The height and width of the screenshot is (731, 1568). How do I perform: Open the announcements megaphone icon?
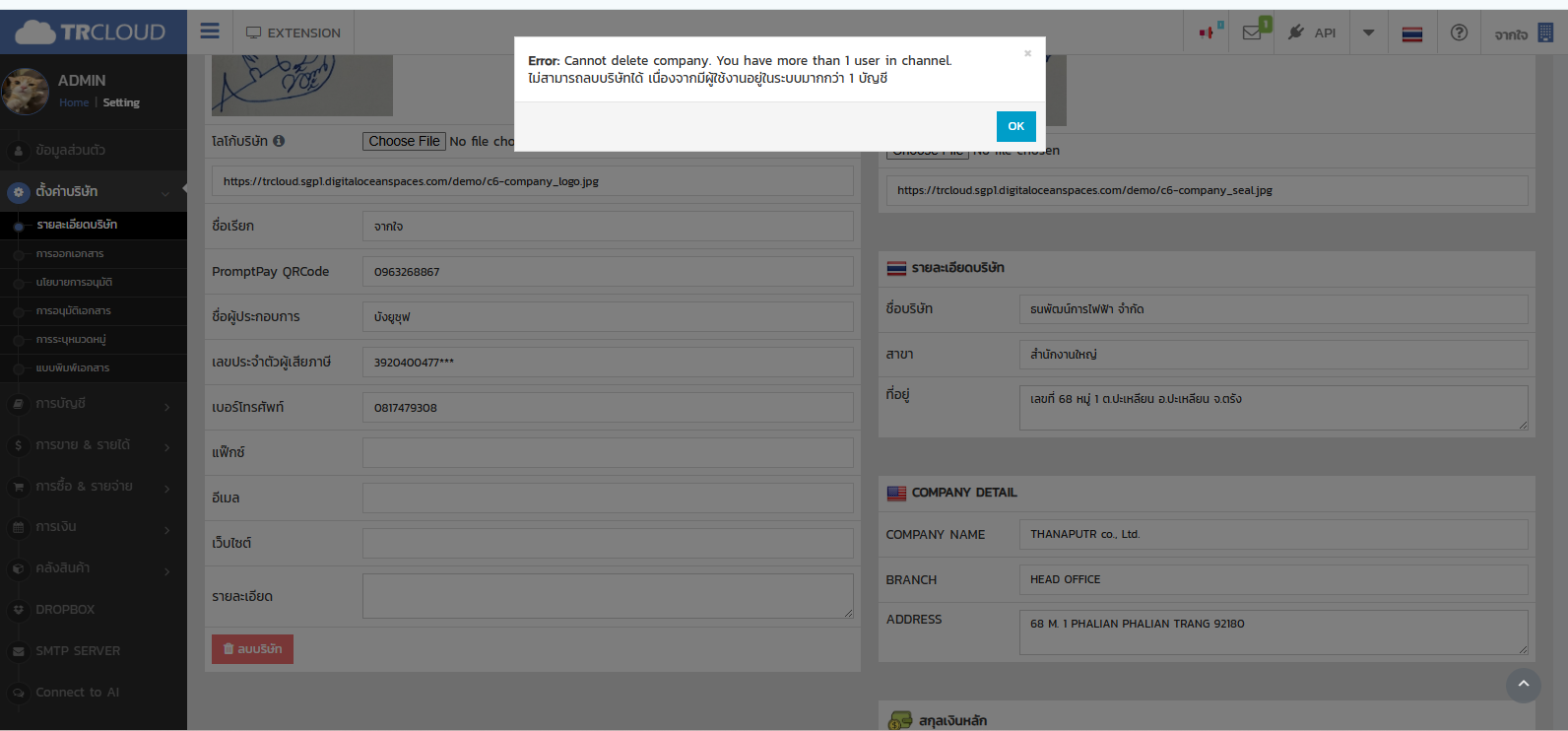pyautogui.click(x=1208, y=33)
